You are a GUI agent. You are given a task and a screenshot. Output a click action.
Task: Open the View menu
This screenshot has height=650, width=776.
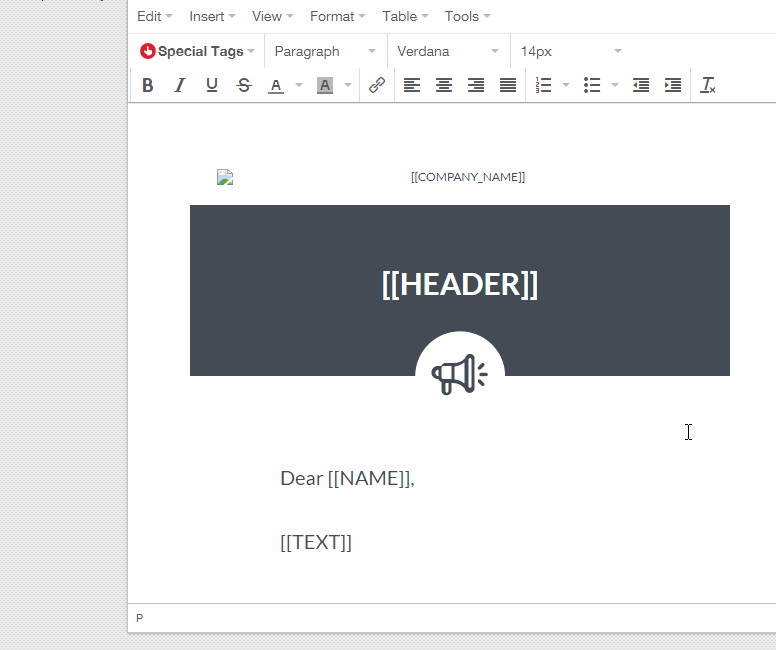click(x=272, y=16)
